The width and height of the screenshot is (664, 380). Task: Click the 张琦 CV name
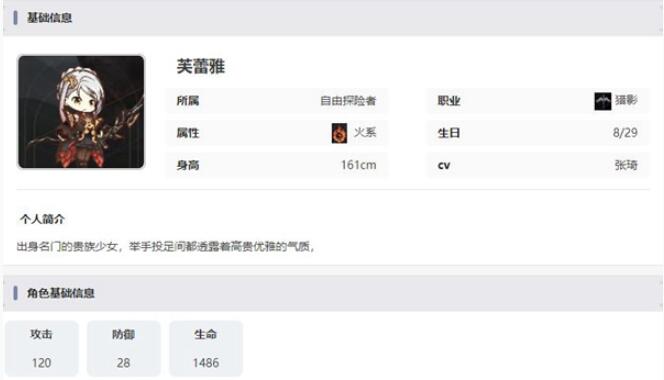pyautogui.click(x=626, y=165)
